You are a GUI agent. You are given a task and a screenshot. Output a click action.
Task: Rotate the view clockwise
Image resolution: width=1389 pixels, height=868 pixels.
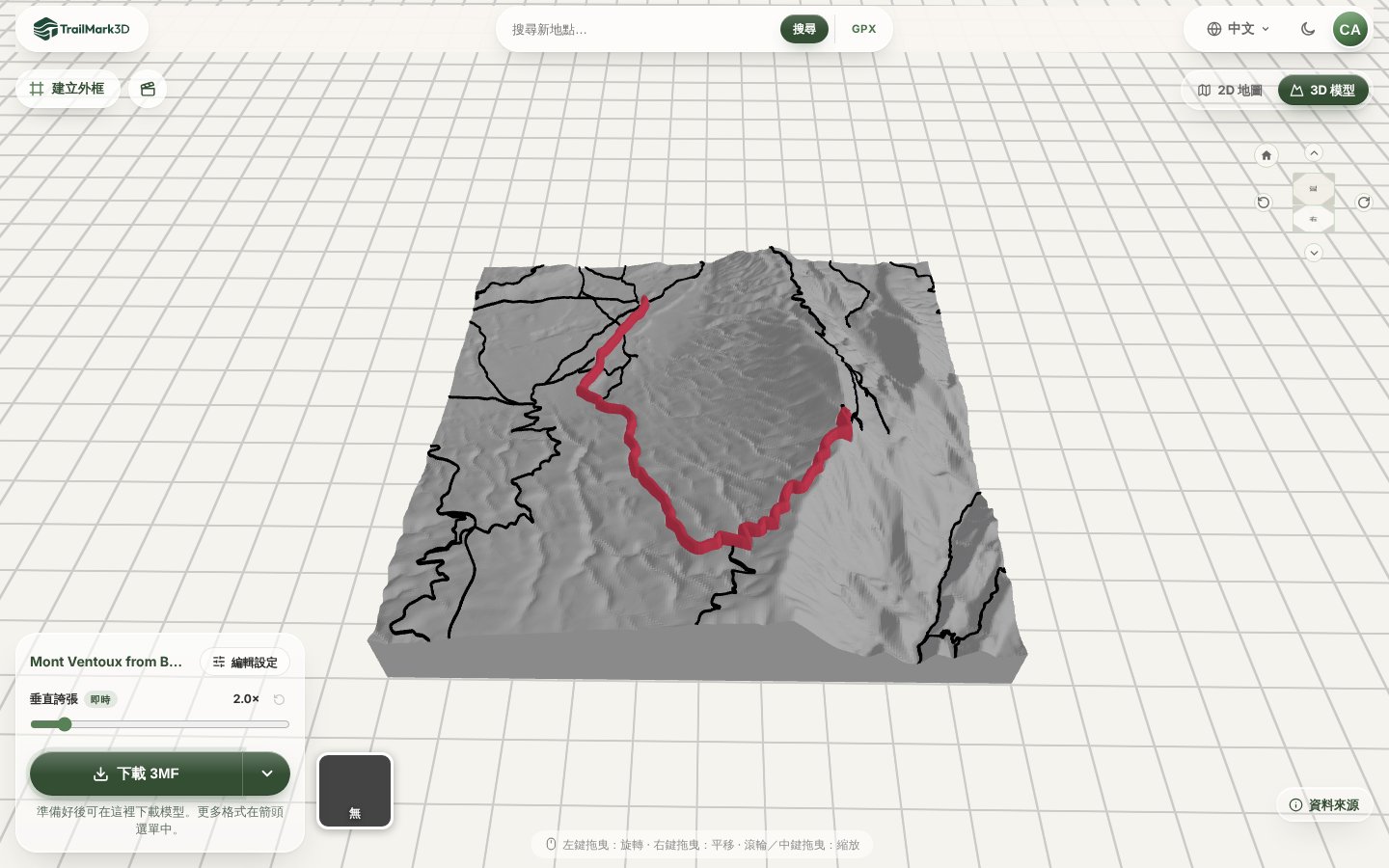[1364, 203]
